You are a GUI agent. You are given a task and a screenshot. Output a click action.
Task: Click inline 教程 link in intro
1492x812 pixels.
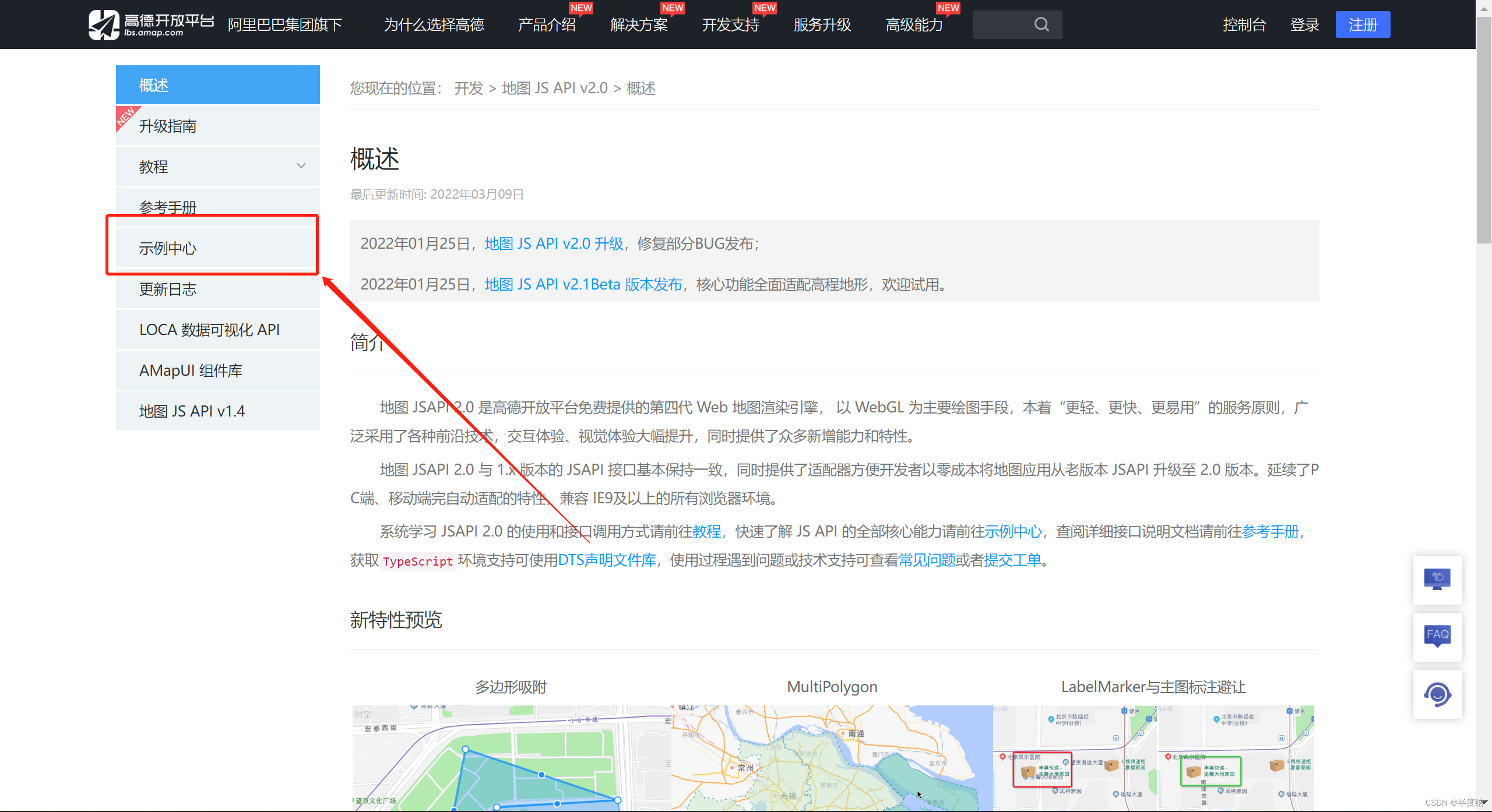click(x=706, y=531)
